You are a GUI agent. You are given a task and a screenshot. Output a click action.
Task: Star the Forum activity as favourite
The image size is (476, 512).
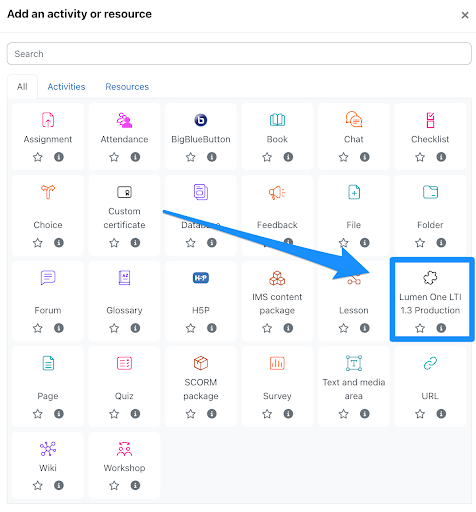click(38, 328)
